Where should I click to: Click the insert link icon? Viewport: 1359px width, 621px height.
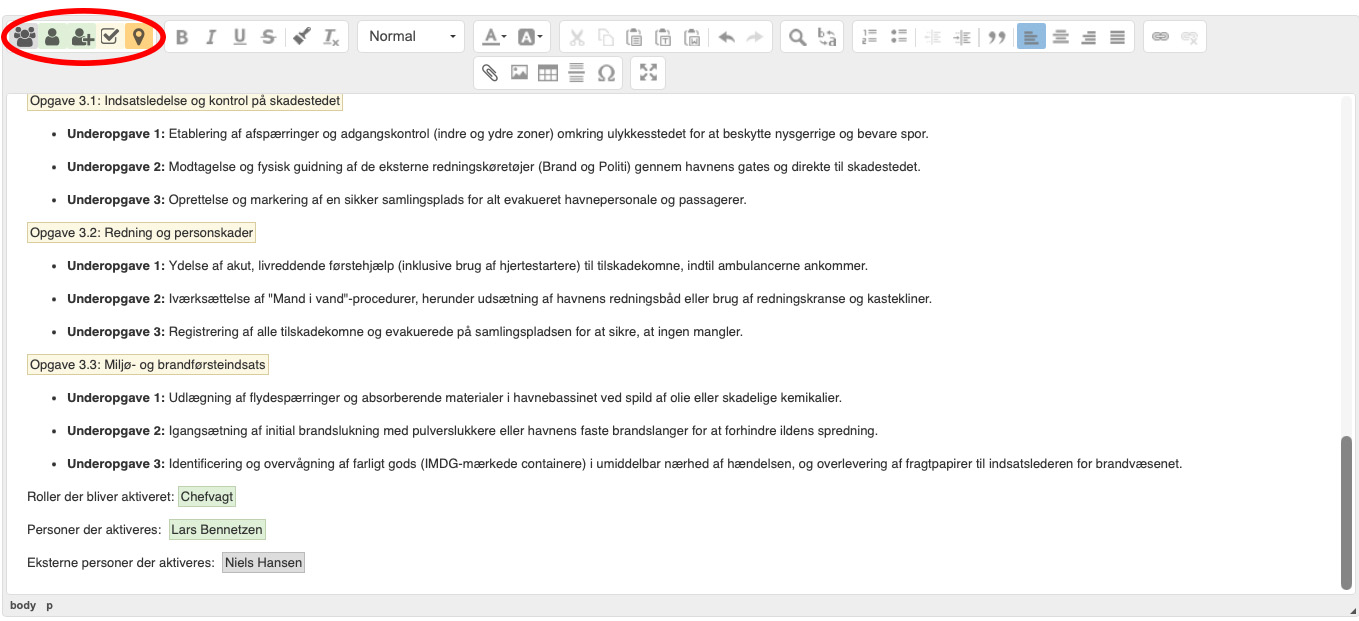click(1160, 37)
